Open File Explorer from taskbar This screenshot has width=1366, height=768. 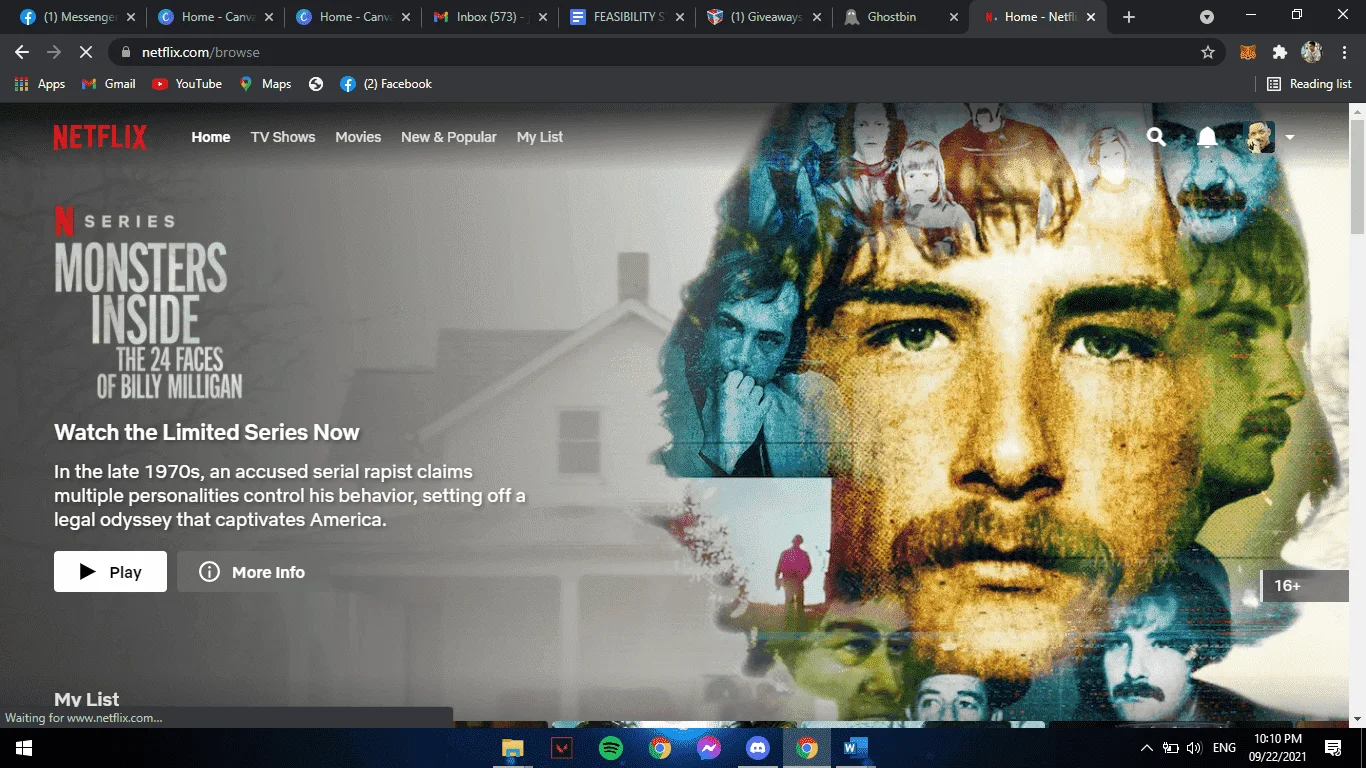513,748
